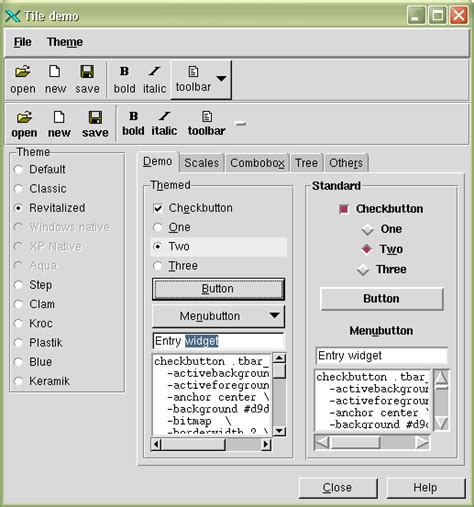The height and width of the screenshot is (507, 474).
Task: Click the Themed text box scroll down arrow
Action: 279,430
